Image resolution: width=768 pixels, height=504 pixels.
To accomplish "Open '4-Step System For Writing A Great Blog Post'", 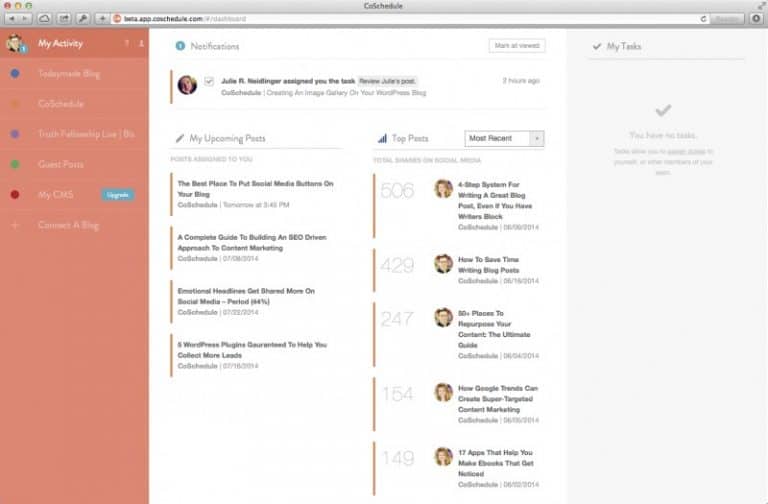I will point(495,200).
